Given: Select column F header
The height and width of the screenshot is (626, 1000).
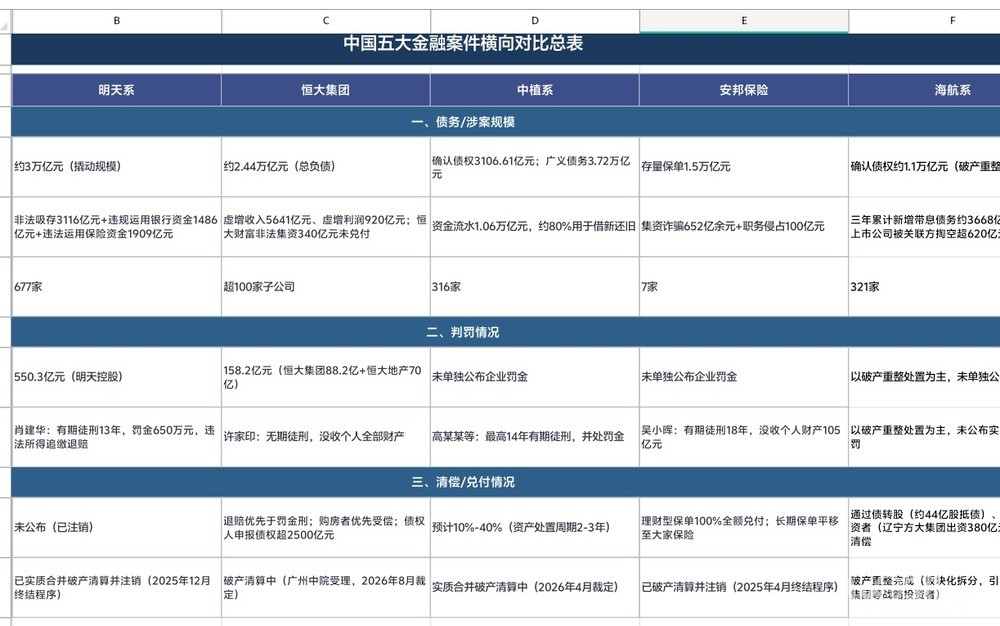Looking at the screenshot, I should (x=925, y=21).
